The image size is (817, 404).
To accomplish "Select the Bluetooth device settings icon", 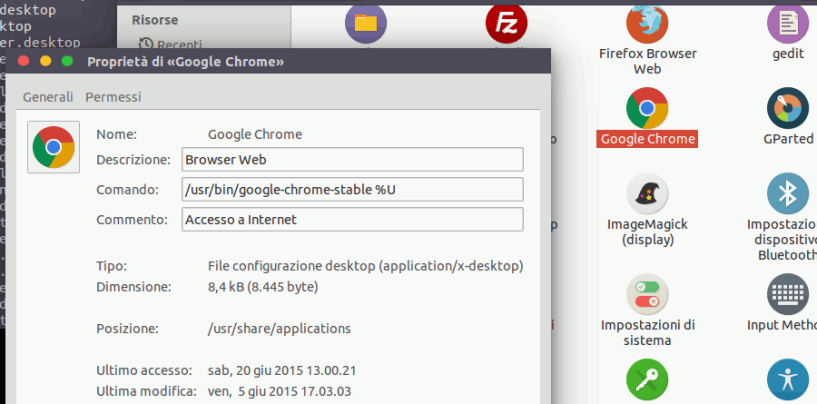I will [x=788, y=193].
